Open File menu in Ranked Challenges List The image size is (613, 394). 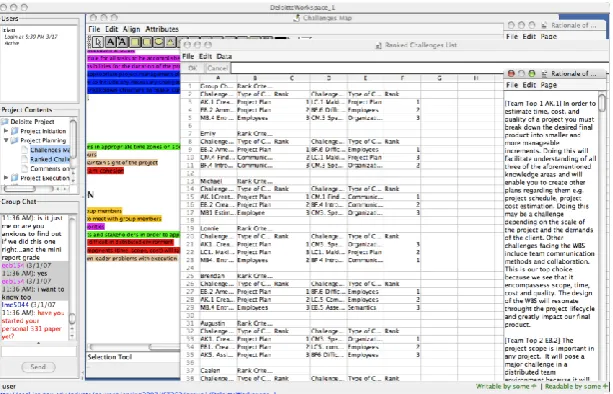click(x=188, y=56)
